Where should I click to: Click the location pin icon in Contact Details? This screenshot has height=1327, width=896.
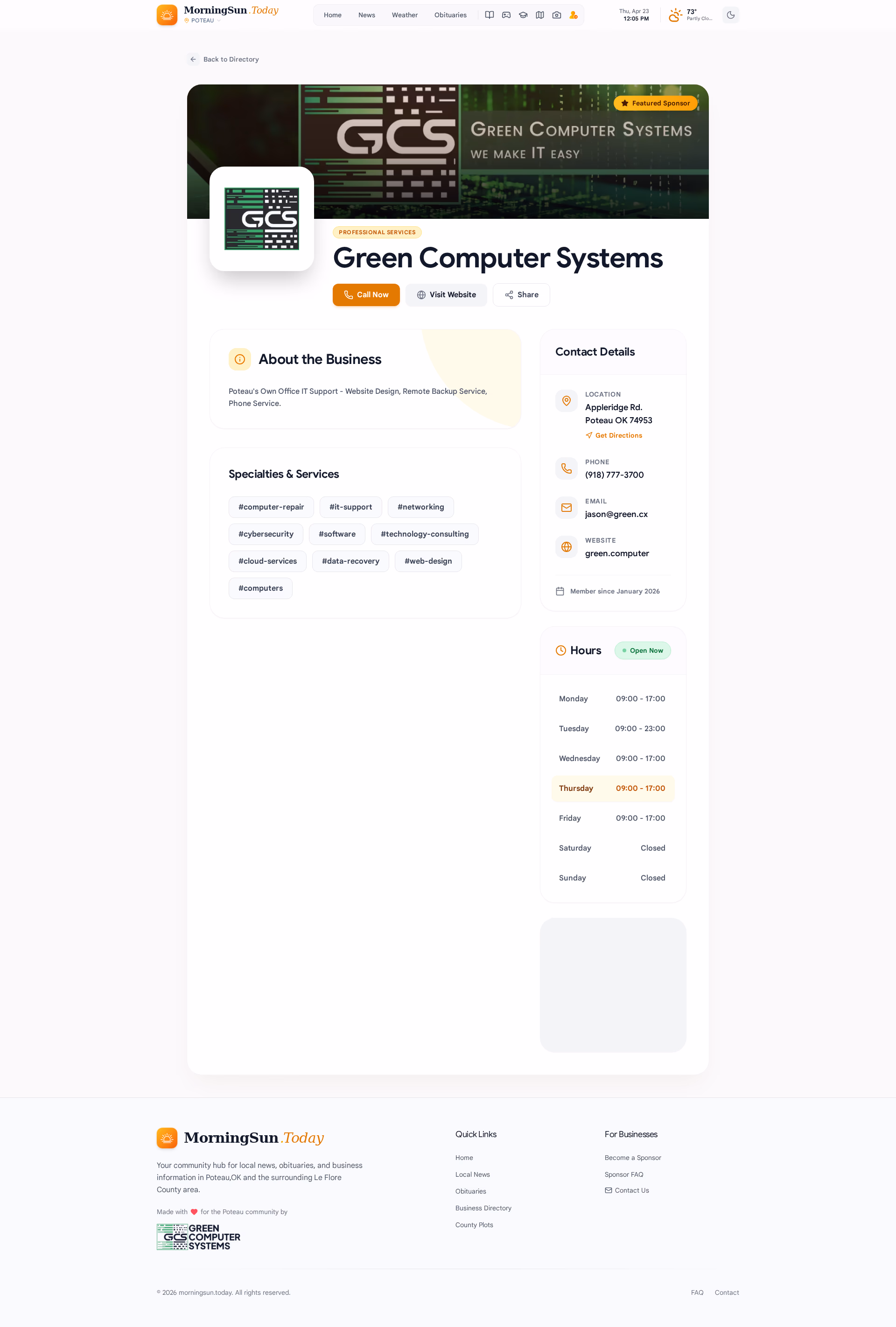567,401
